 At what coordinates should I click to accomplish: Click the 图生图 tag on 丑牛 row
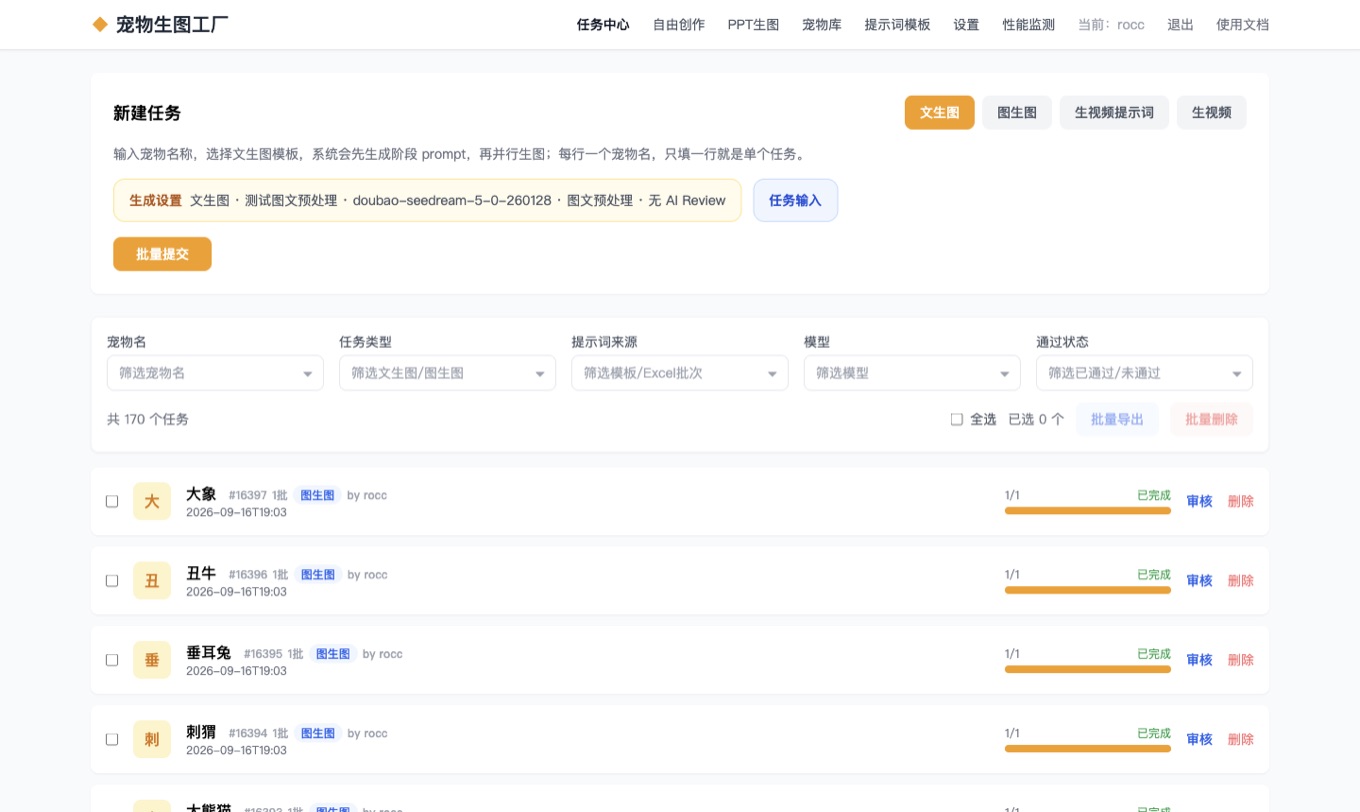coord(318,574)
